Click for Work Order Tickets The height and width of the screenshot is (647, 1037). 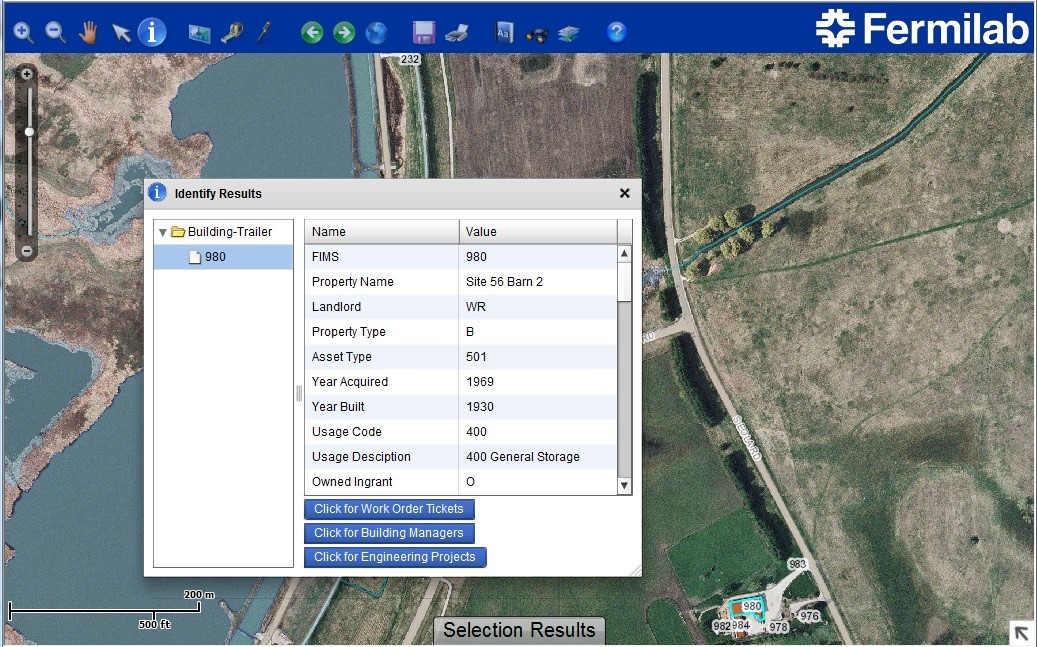[x=389, y=509]
